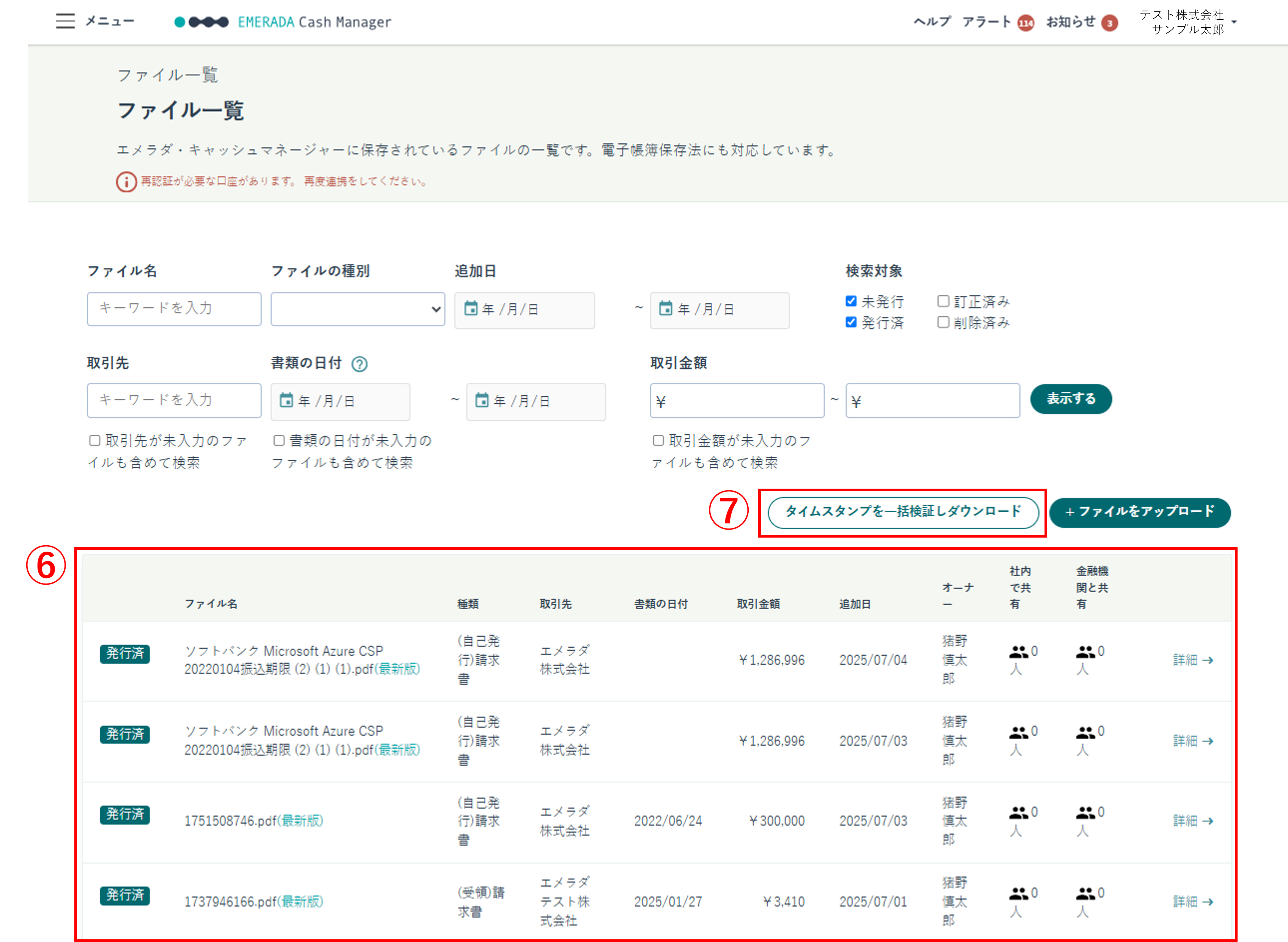Focus the 取引先 keyword input field
1288x942 pixels.
click(174, 400)
